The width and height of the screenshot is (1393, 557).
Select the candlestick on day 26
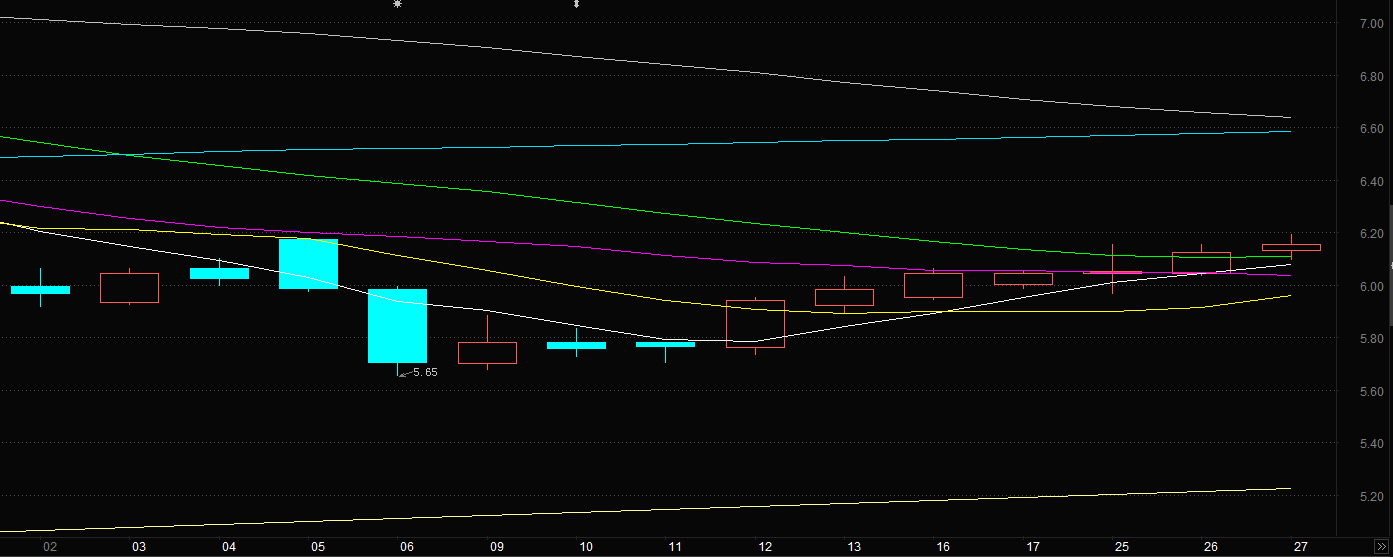(x=1201, y=262)
